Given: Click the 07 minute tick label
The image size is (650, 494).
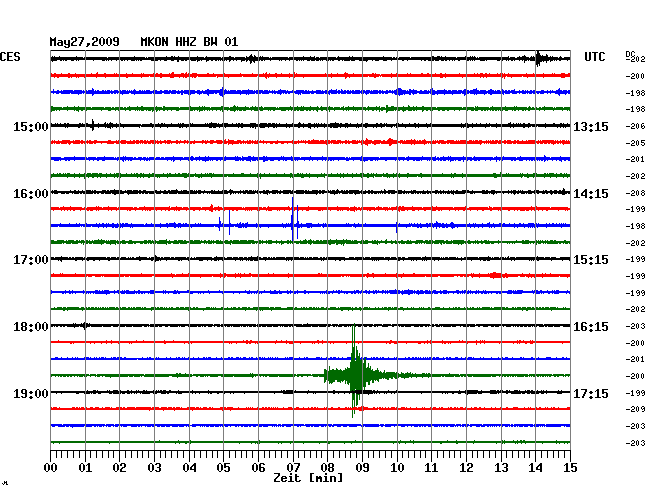Looking at the screenshot, I should 293,468.
